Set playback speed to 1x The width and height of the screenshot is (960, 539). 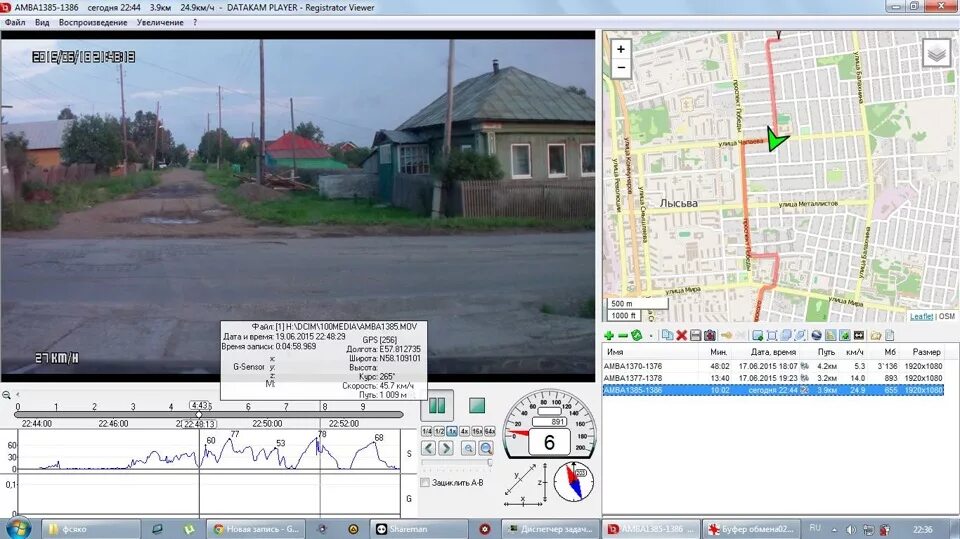click(x=452, y=431)
